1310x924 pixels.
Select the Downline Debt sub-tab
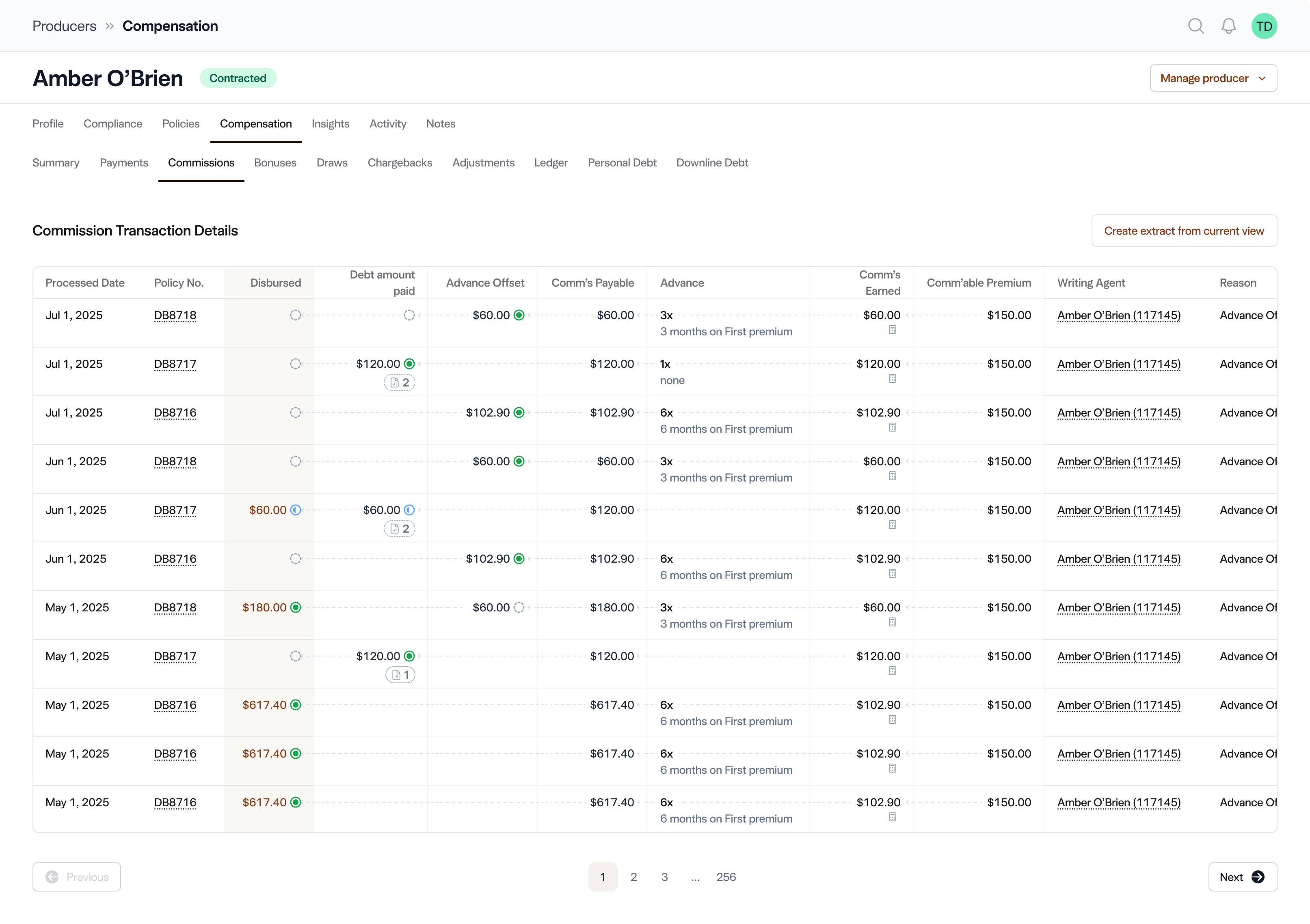[x=712, y=163]
